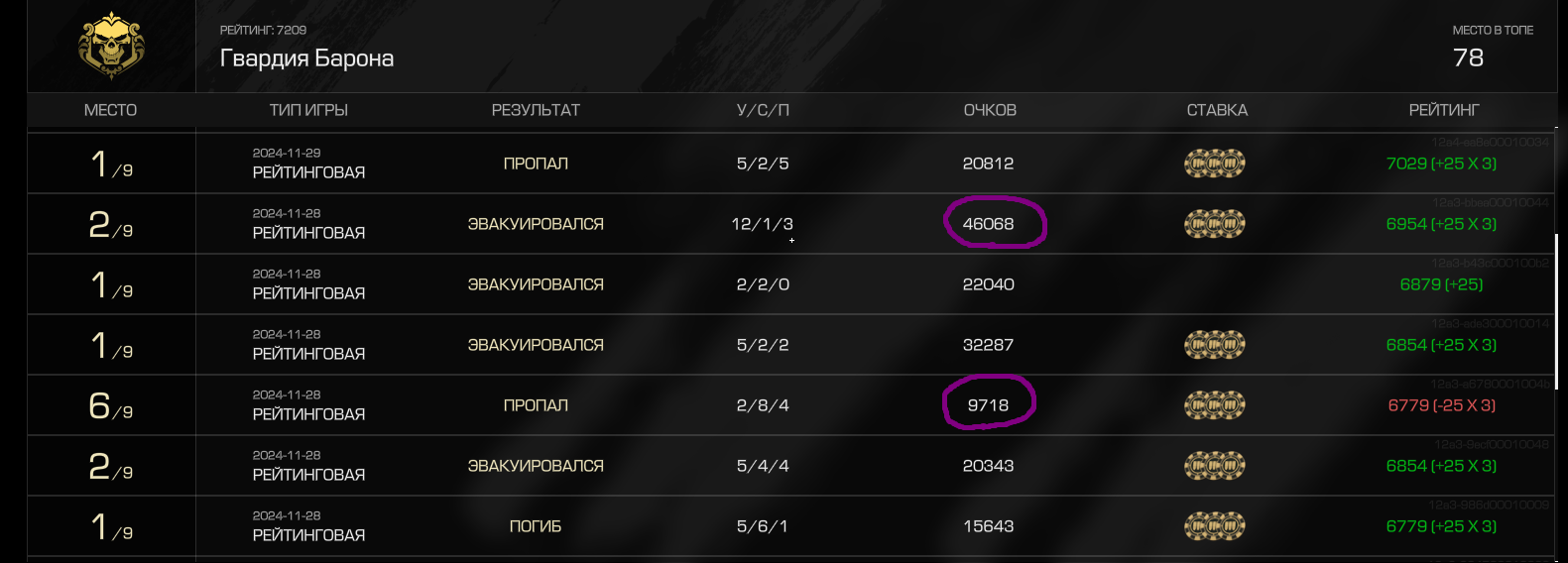
Task: Click the rating 6879 (+25) entry
Action: click(1442, 284)
